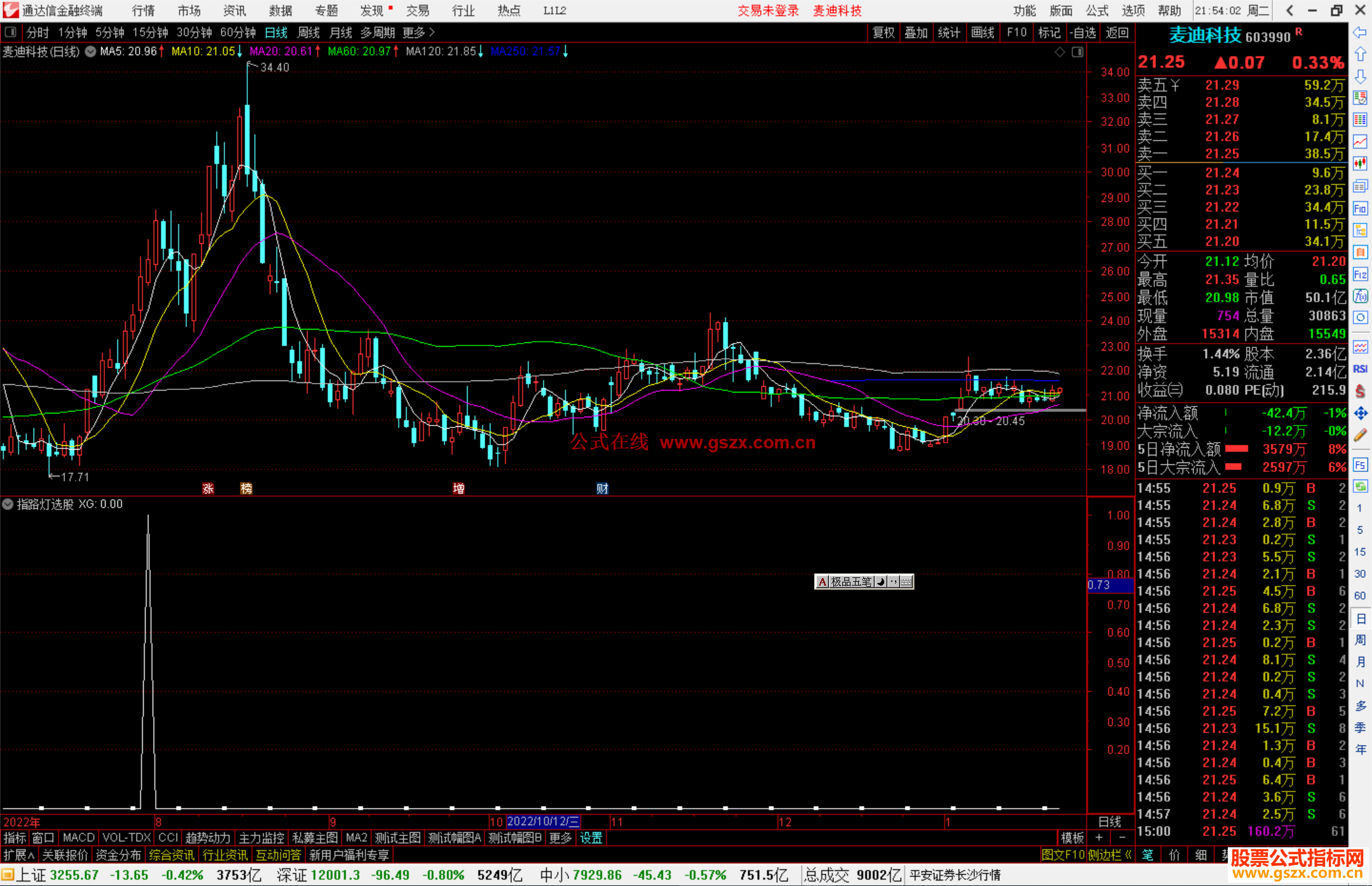The height and width of the screenshot is (886, 1372).
Task: Click the 画线 drawing button
Action: coord(982,32)
